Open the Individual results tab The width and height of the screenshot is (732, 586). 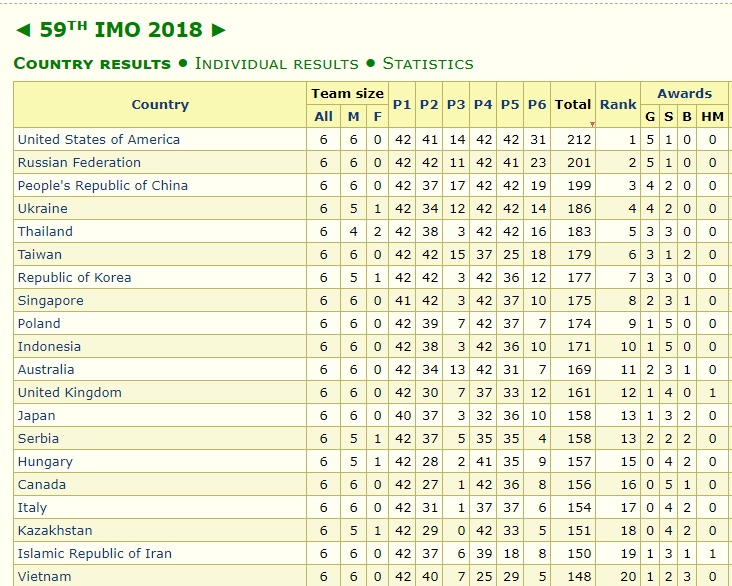click(x=277, y=64)
